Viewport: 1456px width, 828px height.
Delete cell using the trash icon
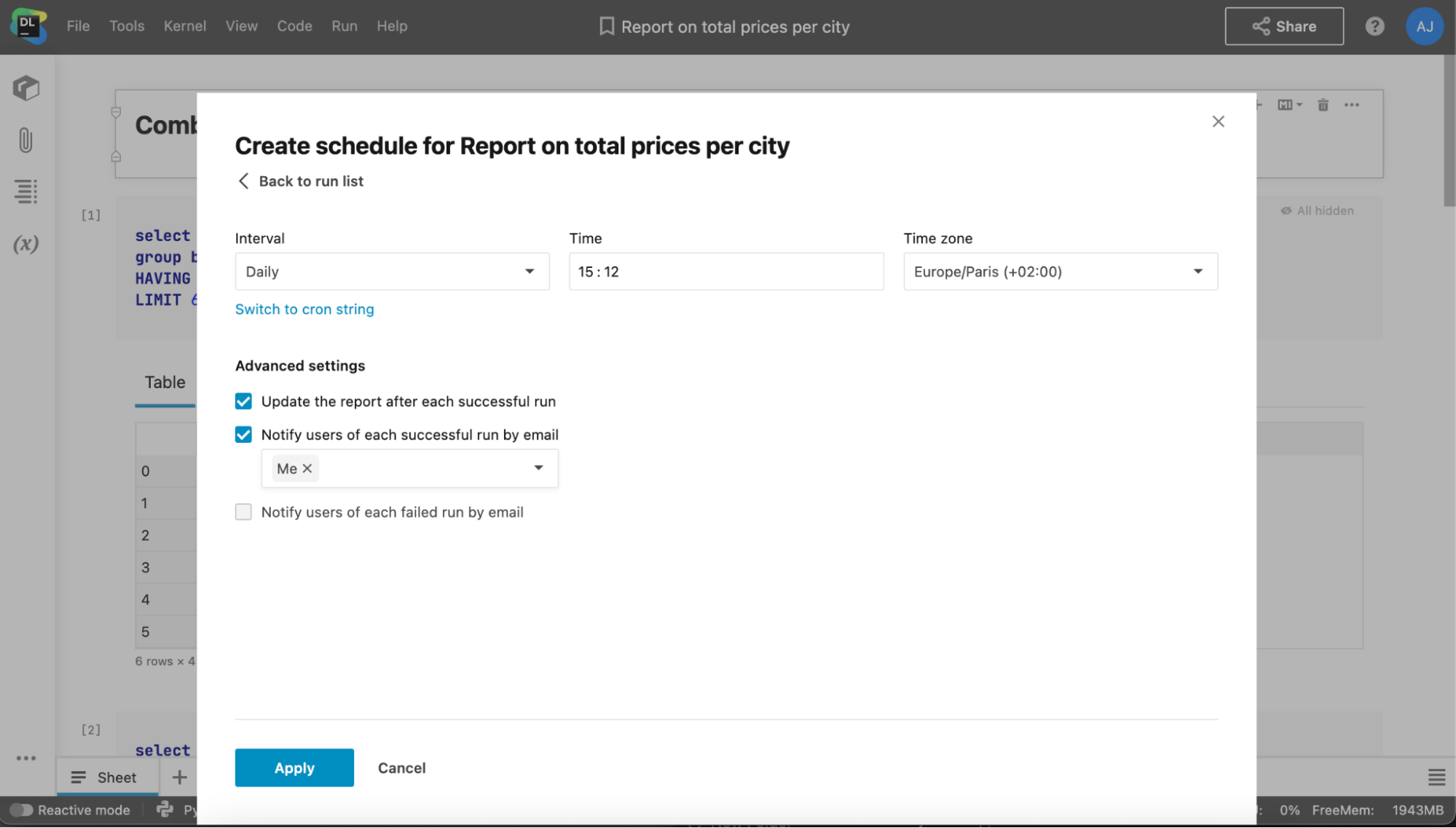coord(1323,105)
